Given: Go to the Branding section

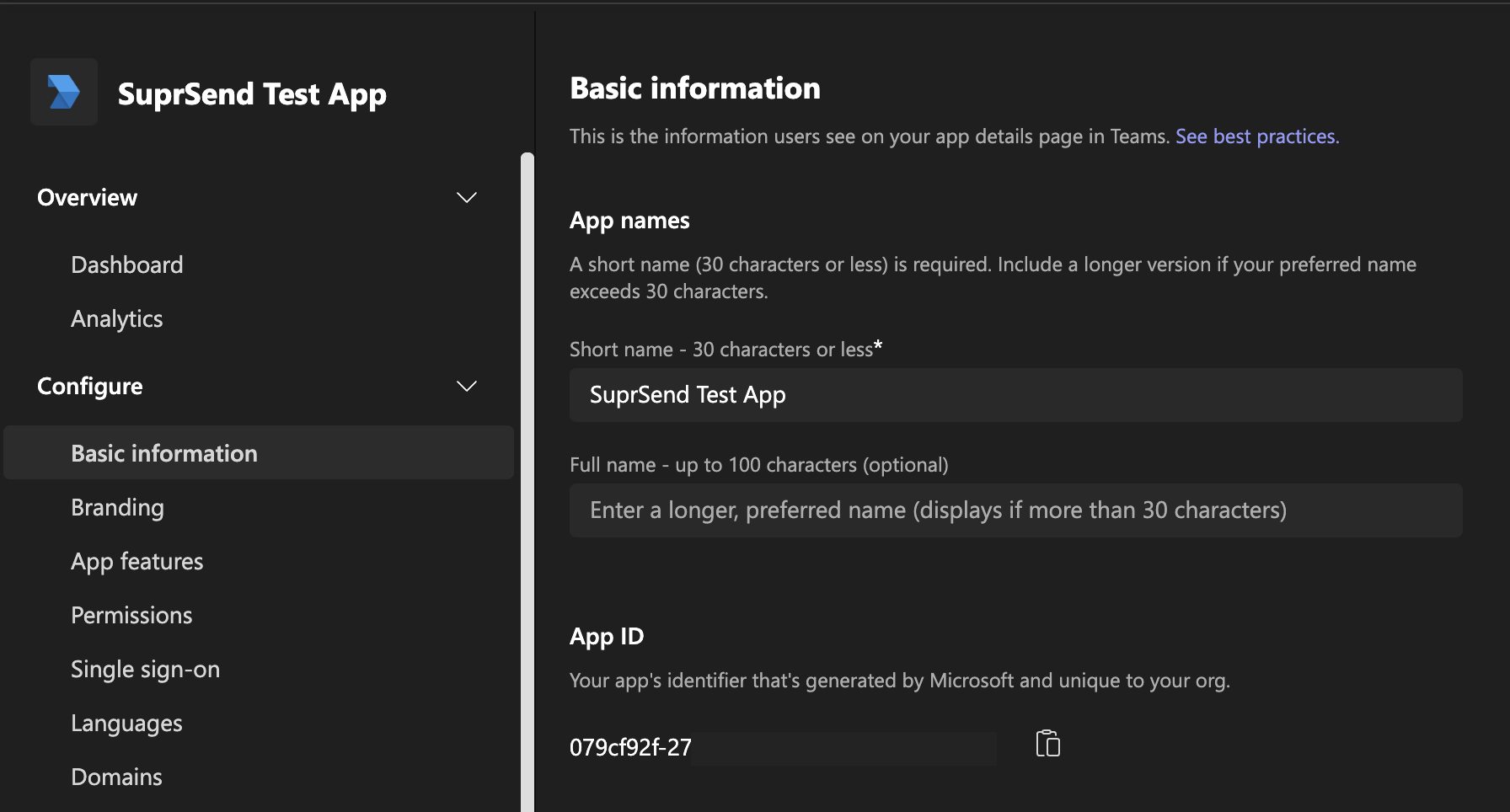Looking at the screenshot, I should pos(118,507).
